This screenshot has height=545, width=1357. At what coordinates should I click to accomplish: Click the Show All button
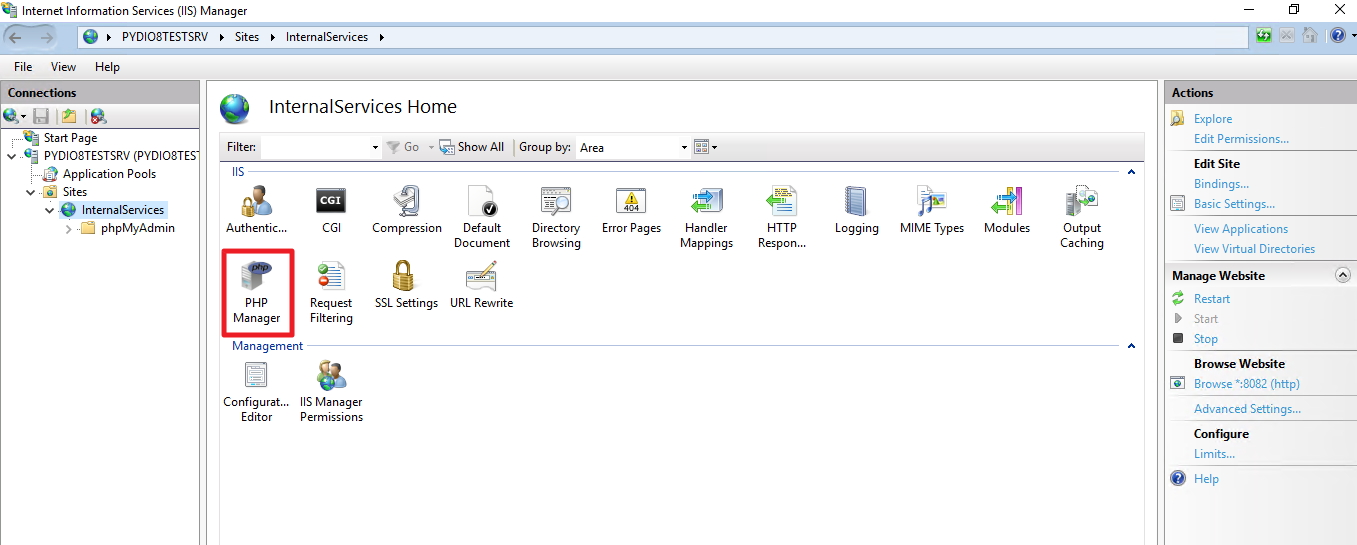[472, 147]
